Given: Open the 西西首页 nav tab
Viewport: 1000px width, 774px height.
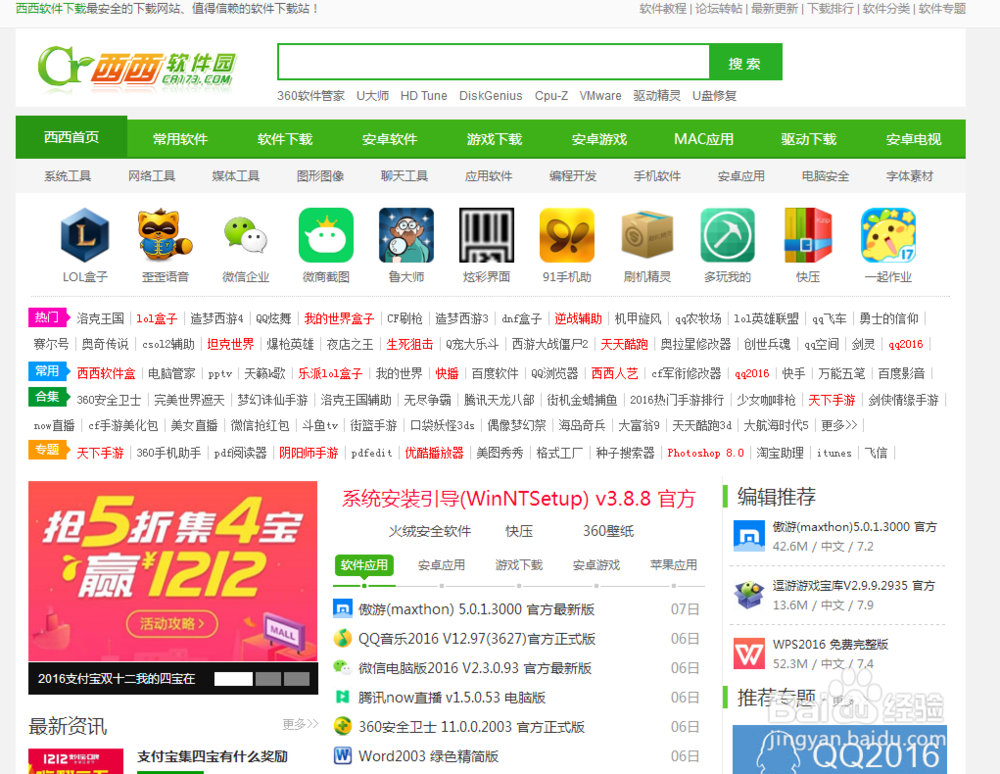Looking at the screenshot, I should pos(71,137).
